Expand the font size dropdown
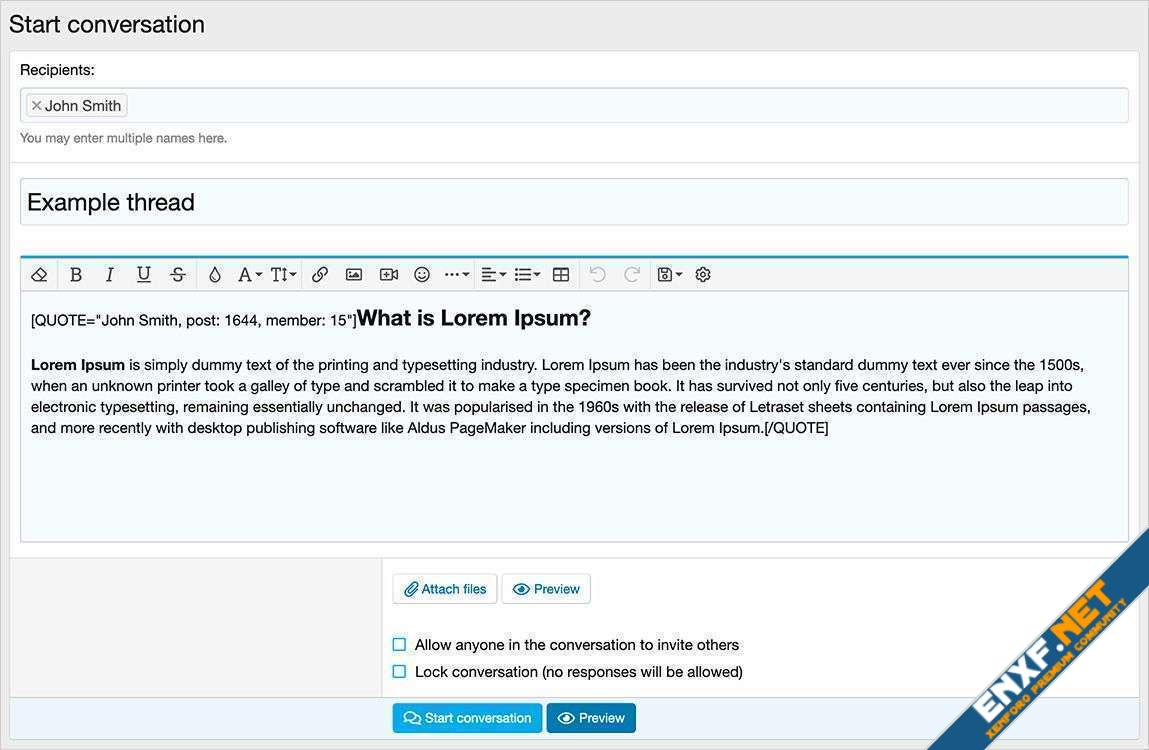1149x750 pixels. [284, 274]
